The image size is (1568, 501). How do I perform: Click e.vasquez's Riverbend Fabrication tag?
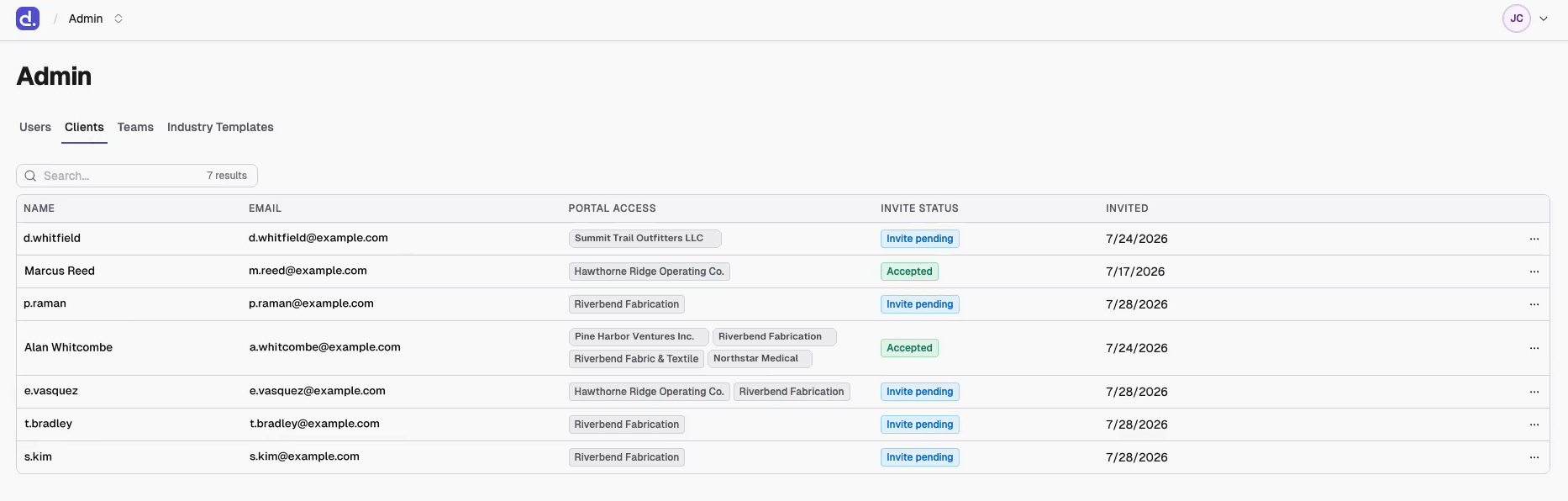tap(792, 392)
